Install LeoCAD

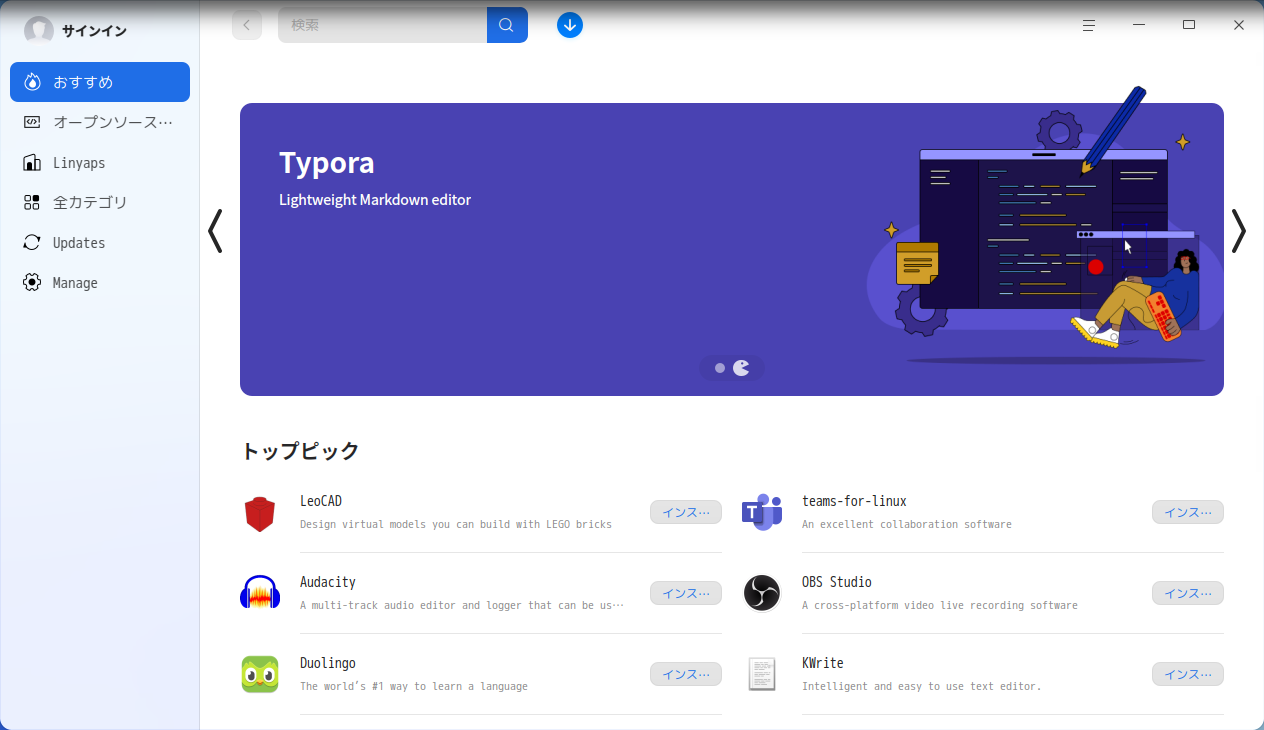click(x=686, y=512)
